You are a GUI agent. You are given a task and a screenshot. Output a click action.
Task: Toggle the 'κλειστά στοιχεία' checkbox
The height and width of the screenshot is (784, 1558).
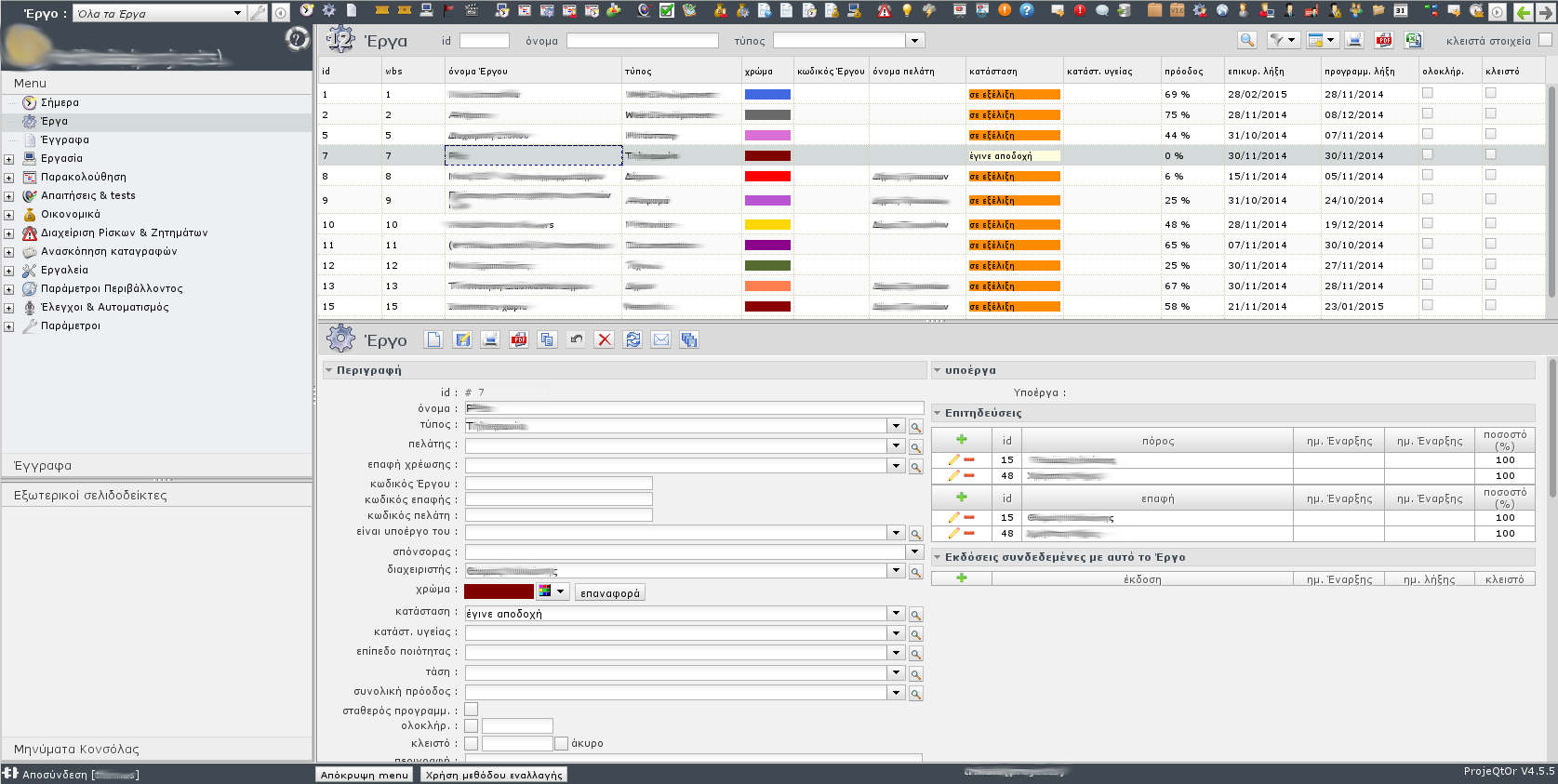[1545, 40]
